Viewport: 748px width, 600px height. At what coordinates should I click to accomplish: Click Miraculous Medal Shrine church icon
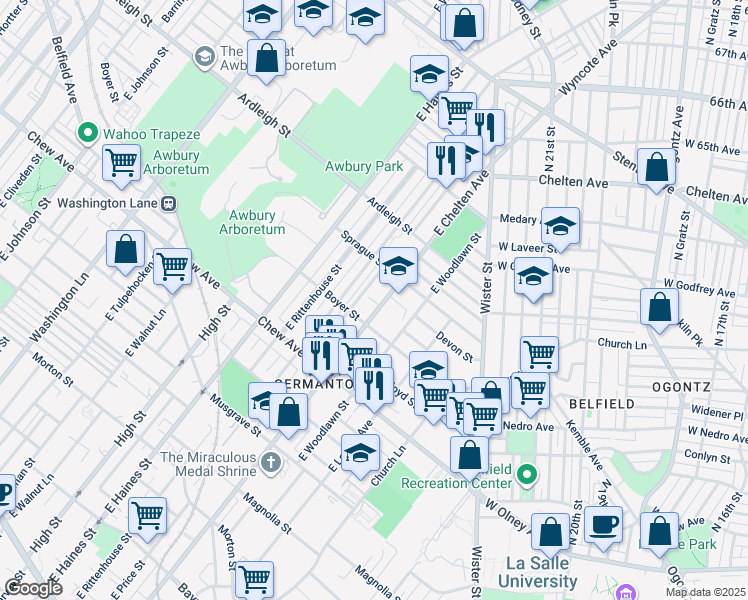tap(271, 463)
